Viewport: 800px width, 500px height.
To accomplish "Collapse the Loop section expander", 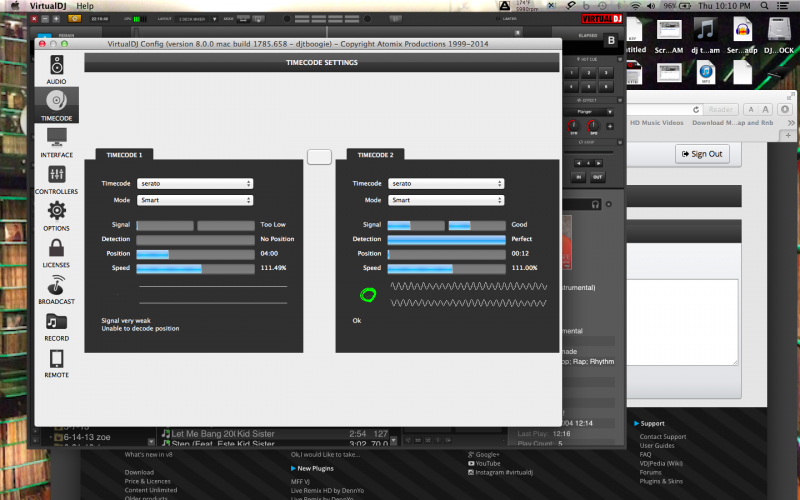I will (620, 142).
